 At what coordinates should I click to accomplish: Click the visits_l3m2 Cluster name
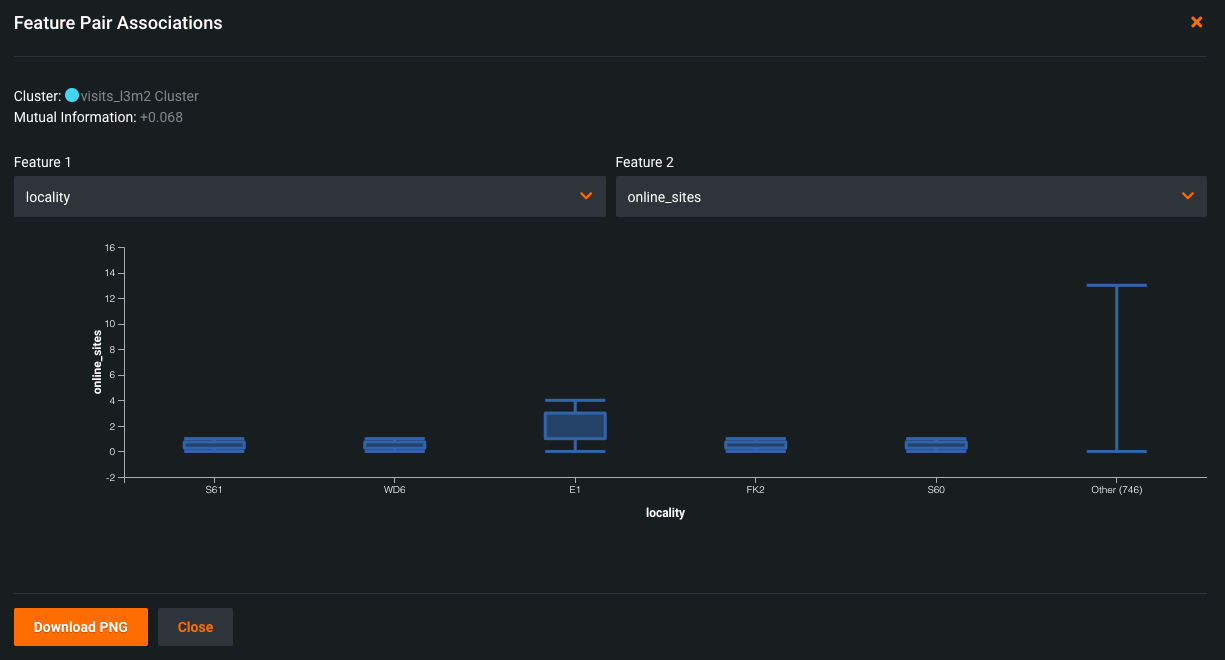click(x=140, y=96)
